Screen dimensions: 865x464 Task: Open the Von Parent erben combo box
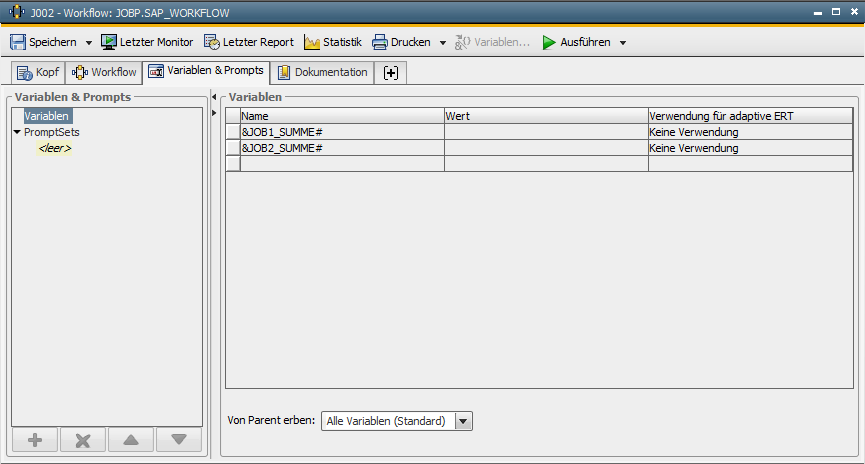click(462, 421)
